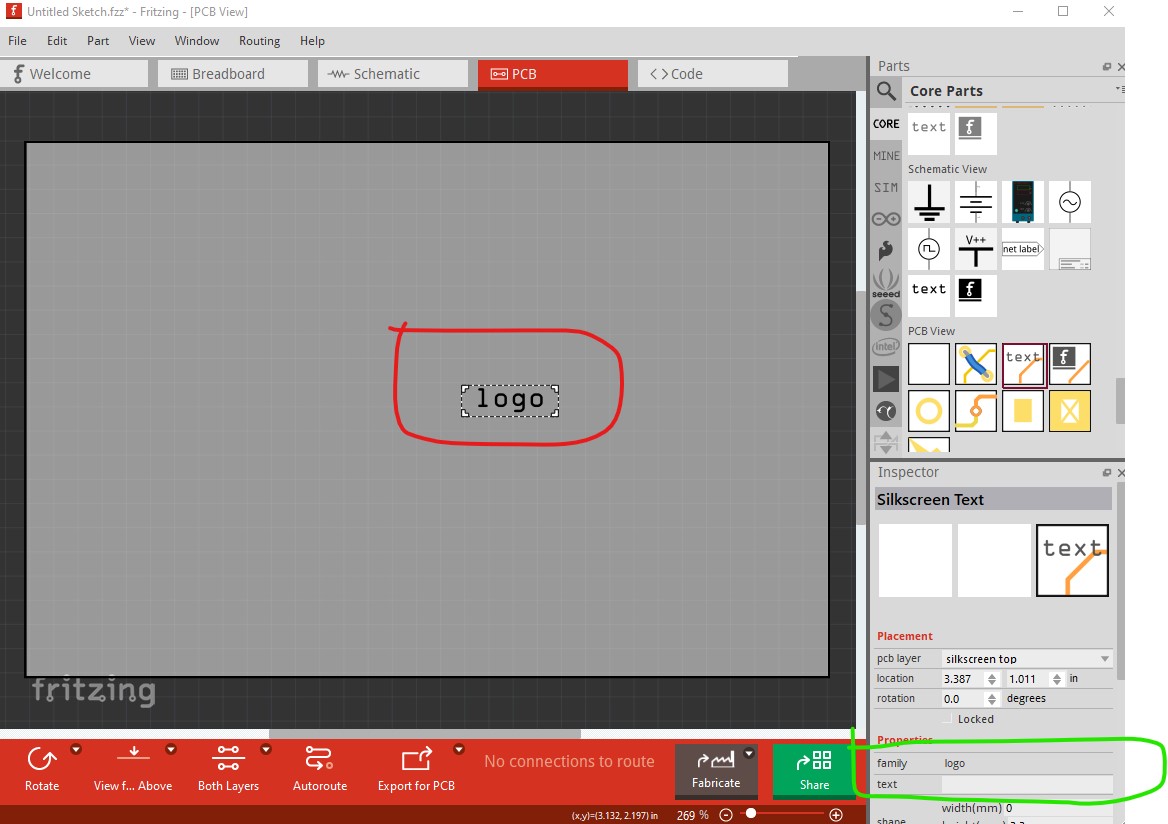
Task: Select the jumper wire PCB part
Action: click(x=975, y=364)
